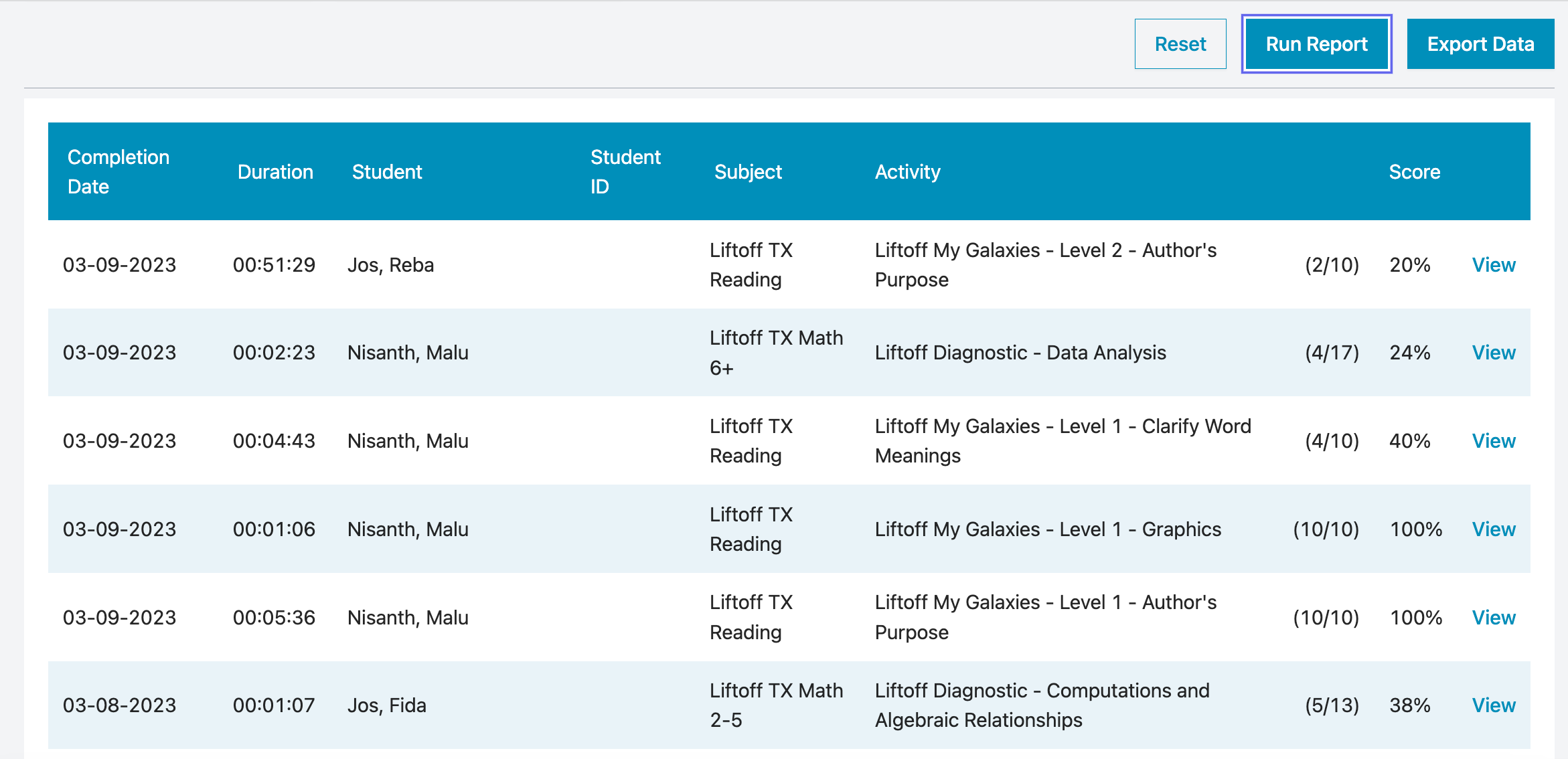
Task: Click the Run Report button
Action: tap(1316, 44)
